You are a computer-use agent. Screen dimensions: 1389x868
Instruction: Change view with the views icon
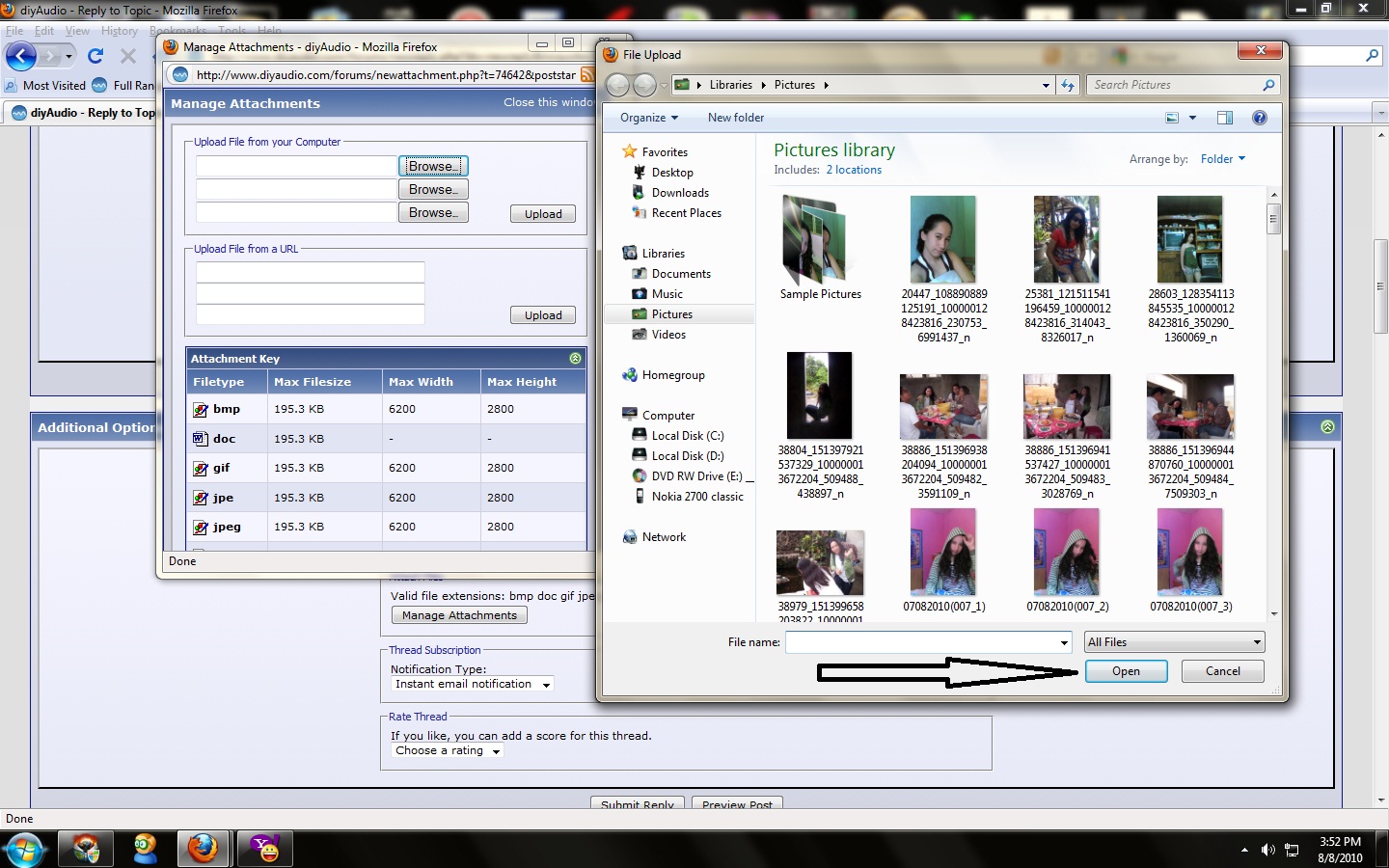[1172, 118]
